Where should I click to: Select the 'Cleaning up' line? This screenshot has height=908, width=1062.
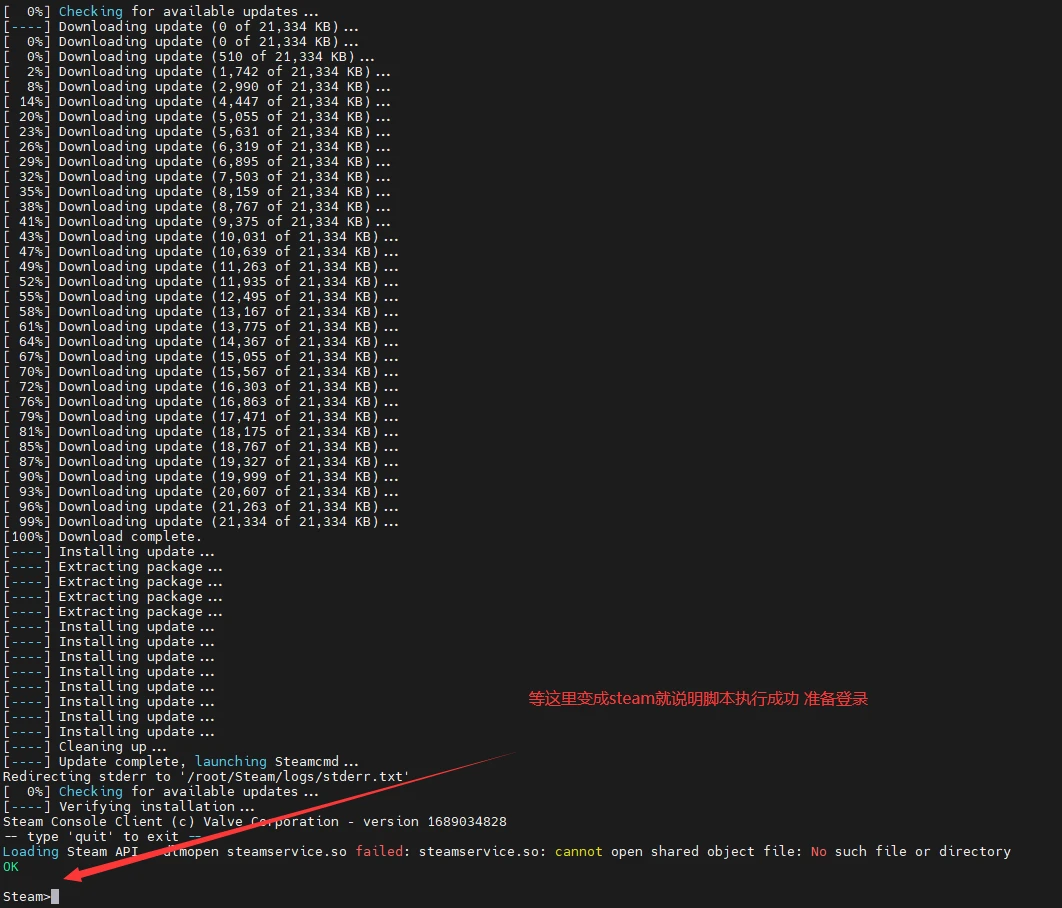tap(85, 746)
